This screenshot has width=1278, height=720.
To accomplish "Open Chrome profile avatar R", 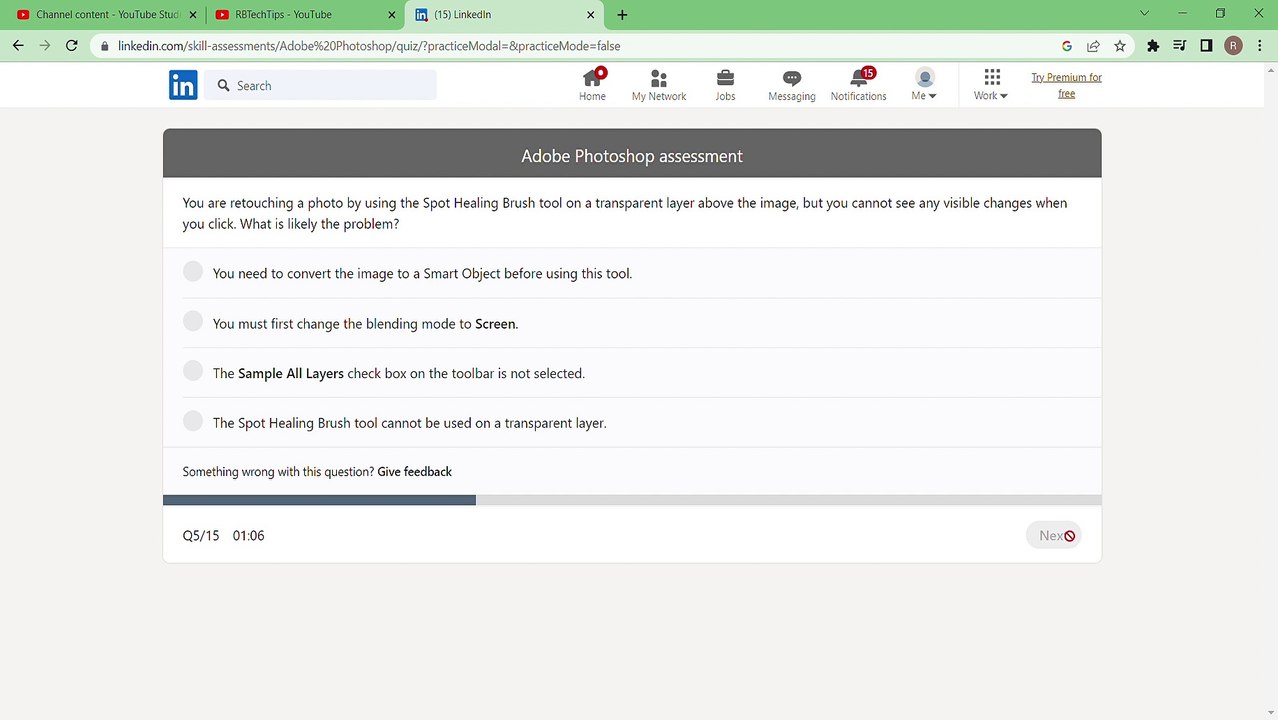I will (1234, 45).
